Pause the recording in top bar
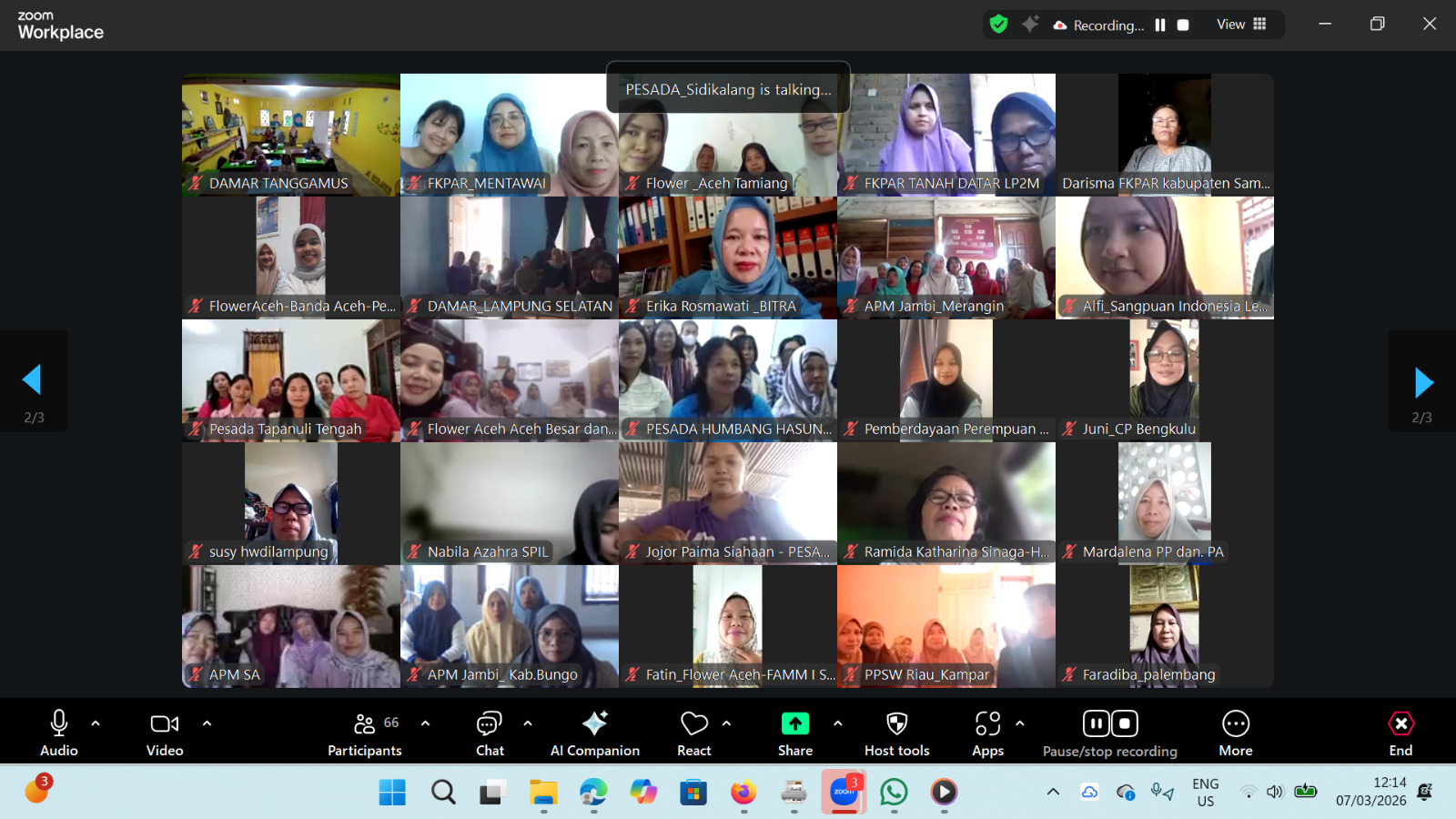This screenshot has width=1456, height=819. [x=1160, y=25]
